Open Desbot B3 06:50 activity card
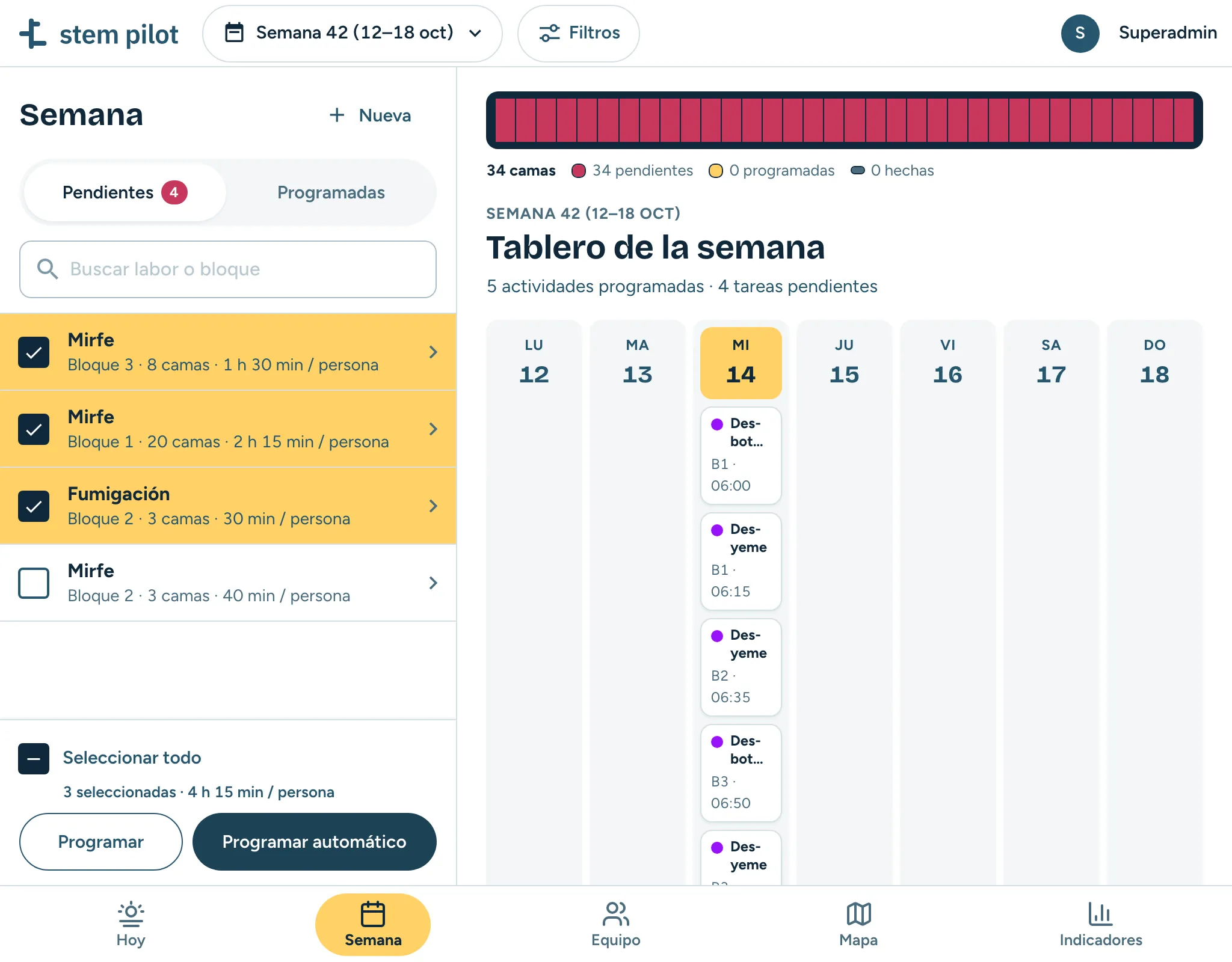This screenshot has width=1232, height=962. click(x=741, y=773)
